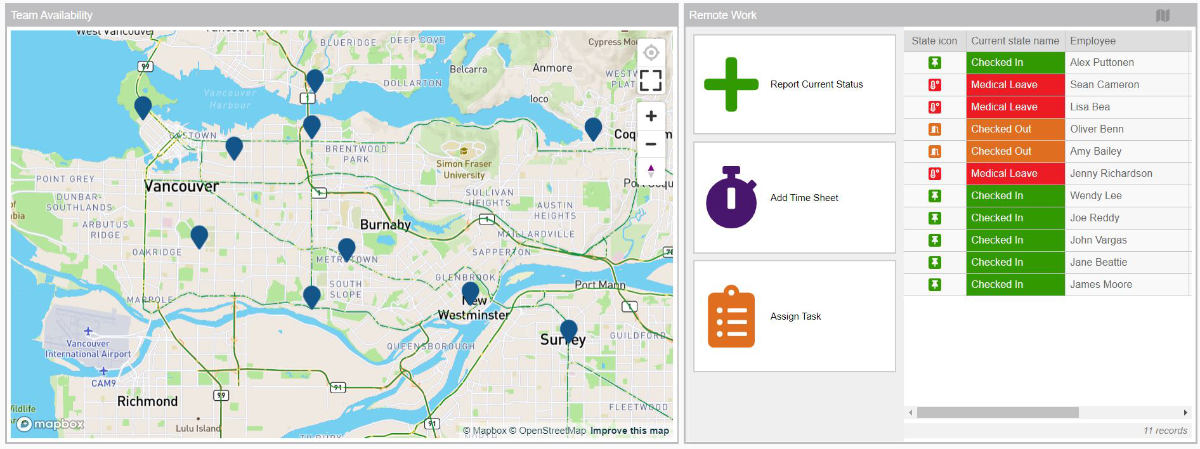
Task: Reset map bearing with compass button
Action: pos(651,170)
